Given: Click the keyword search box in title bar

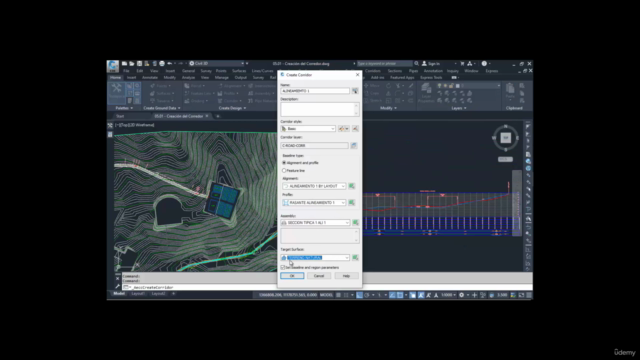Looking at the screenshot, I should coord(384,64).
